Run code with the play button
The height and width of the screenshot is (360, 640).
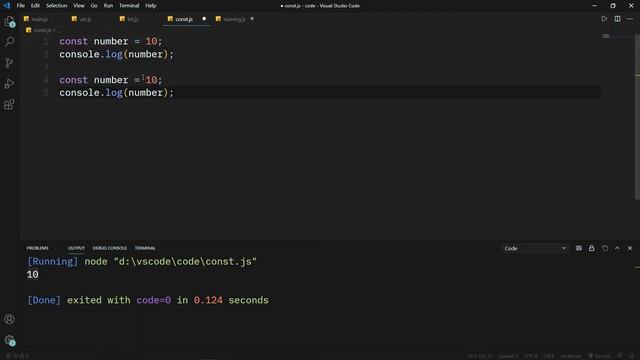(x=604, y=19)
